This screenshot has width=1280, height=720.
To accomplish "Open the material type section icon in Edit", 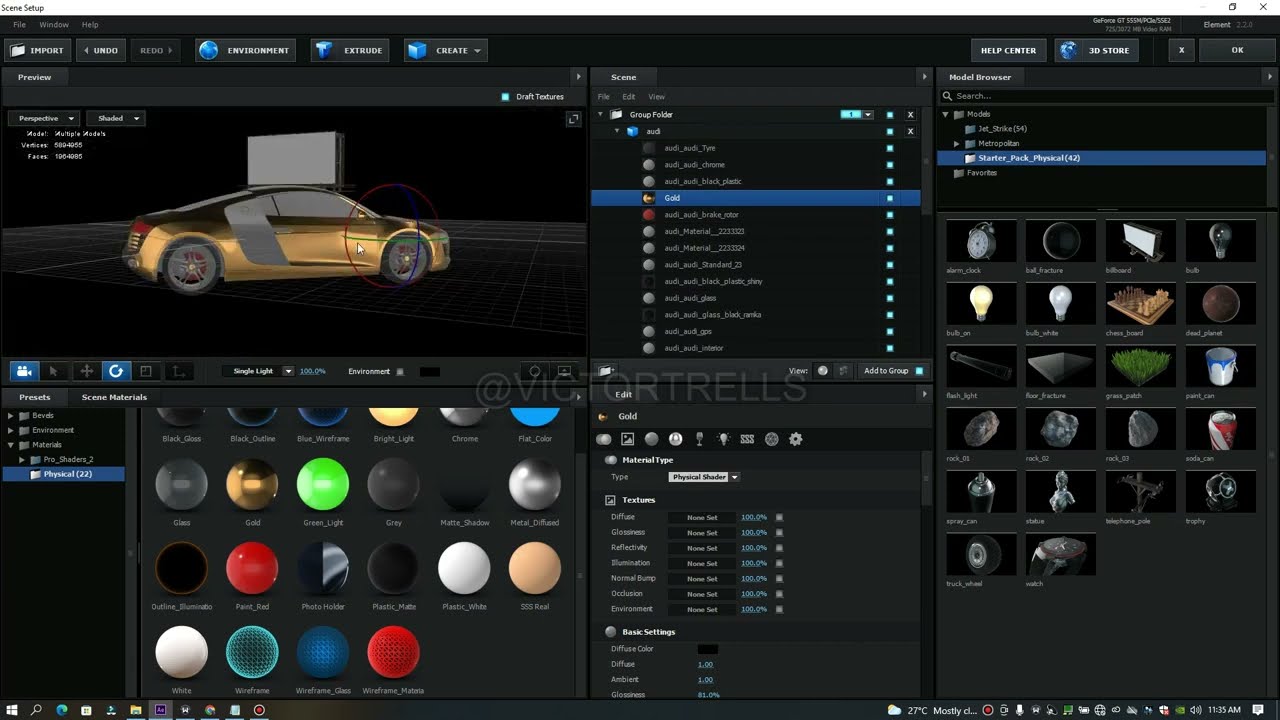I will tap(604, 439).
